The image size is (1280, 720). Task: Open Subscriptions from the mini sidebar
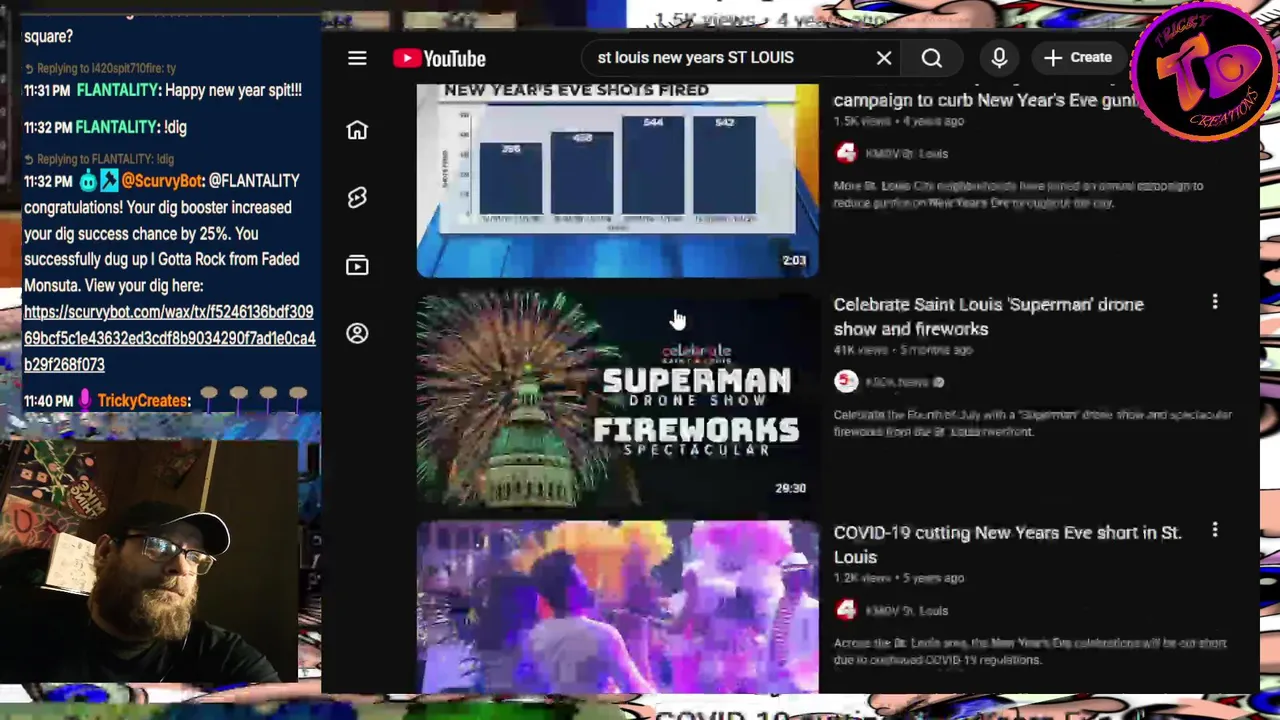point(357,265)
